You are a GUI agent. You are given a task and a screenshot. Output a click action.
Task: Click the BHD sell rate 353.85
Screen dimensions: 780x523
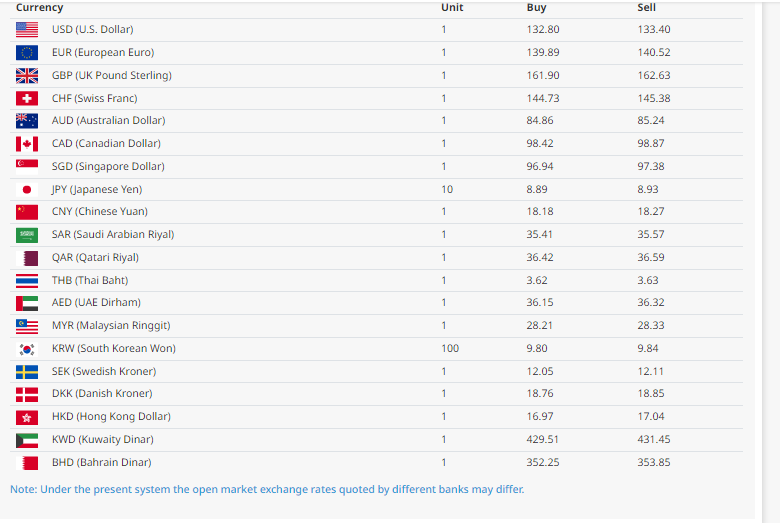click(654, 462)
